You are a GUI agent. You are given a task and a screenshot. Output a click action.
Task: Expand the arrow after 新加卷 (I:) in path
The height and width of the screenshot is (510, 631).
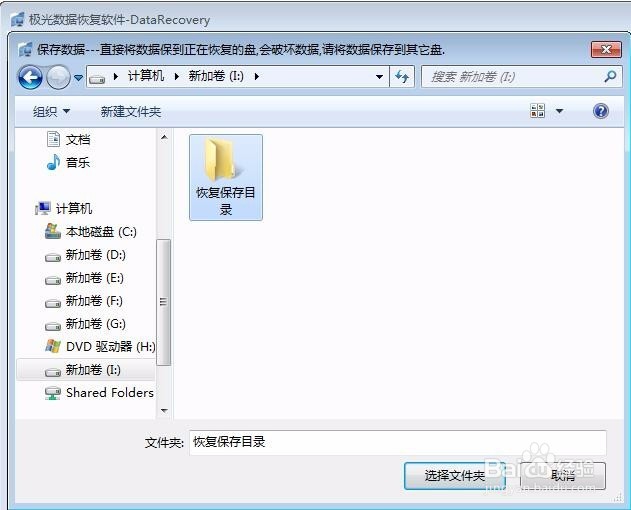click(x=257, y=76)
